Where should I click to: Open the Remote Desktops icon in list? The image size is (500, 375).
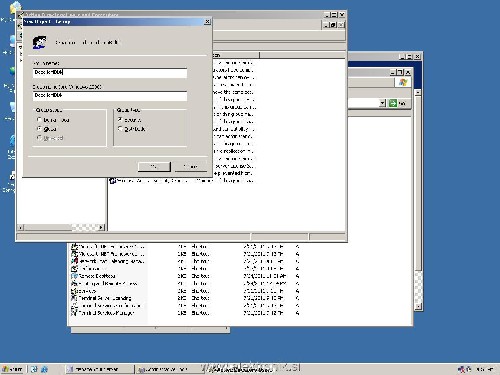click(x=74, y=276)
